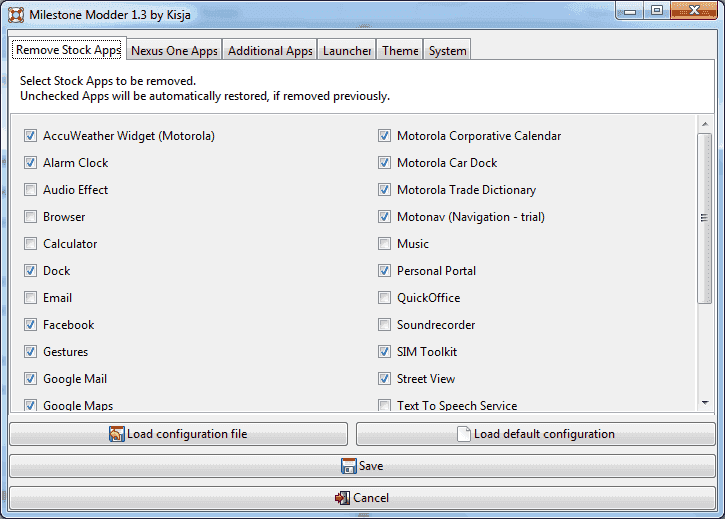This screenshot has width=725, height=520.
Task: Tick the Calculator checkbox
Action: [x=31, y=244]
